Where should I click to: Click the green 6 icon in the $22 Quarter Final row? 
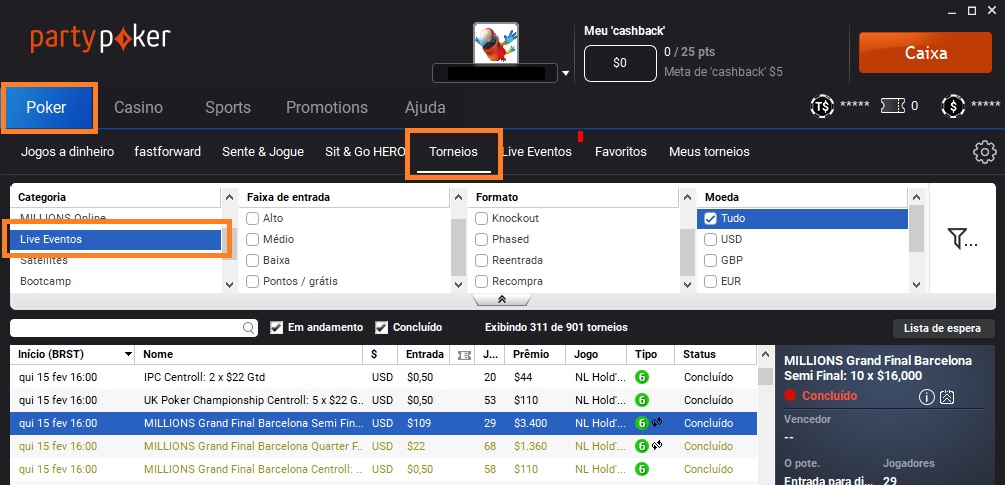pos(641,446)
